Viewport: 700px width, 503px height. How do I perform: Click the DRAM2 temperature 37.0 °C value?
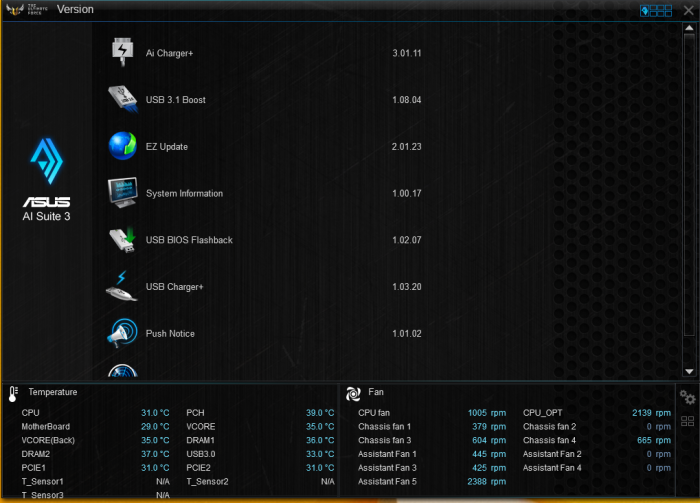click(x=155, y=454)
